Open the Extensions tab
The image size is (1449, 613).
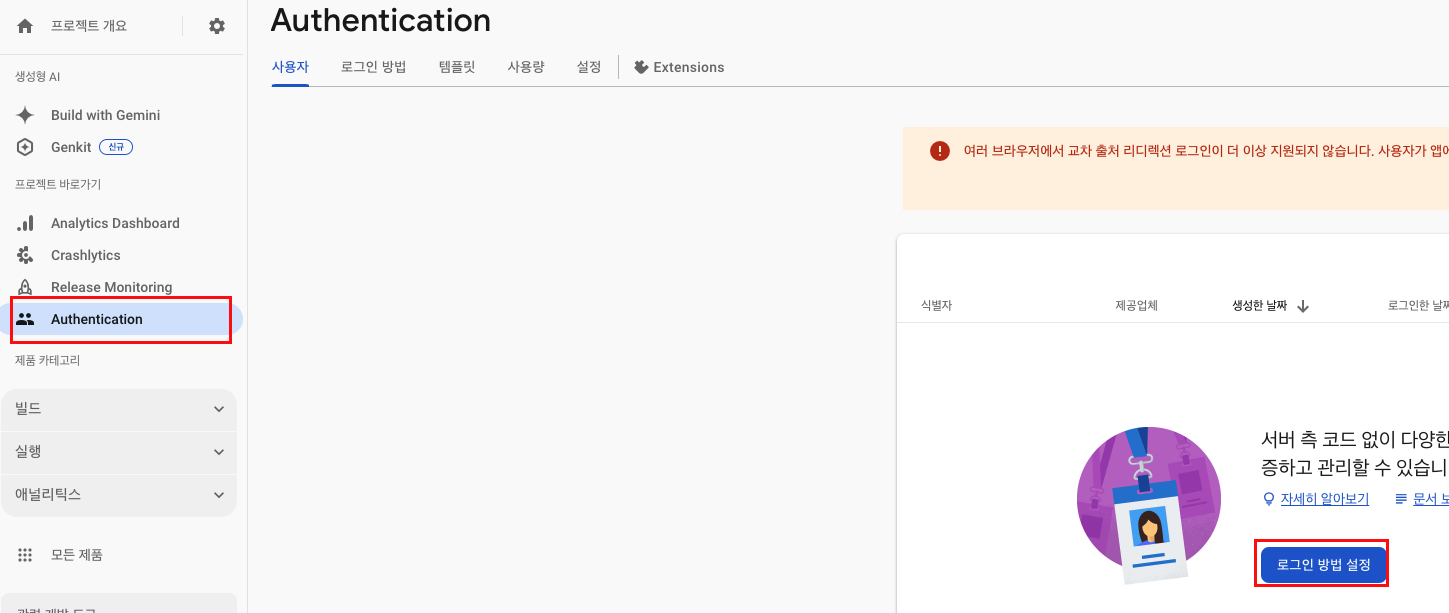coord(679,67)
